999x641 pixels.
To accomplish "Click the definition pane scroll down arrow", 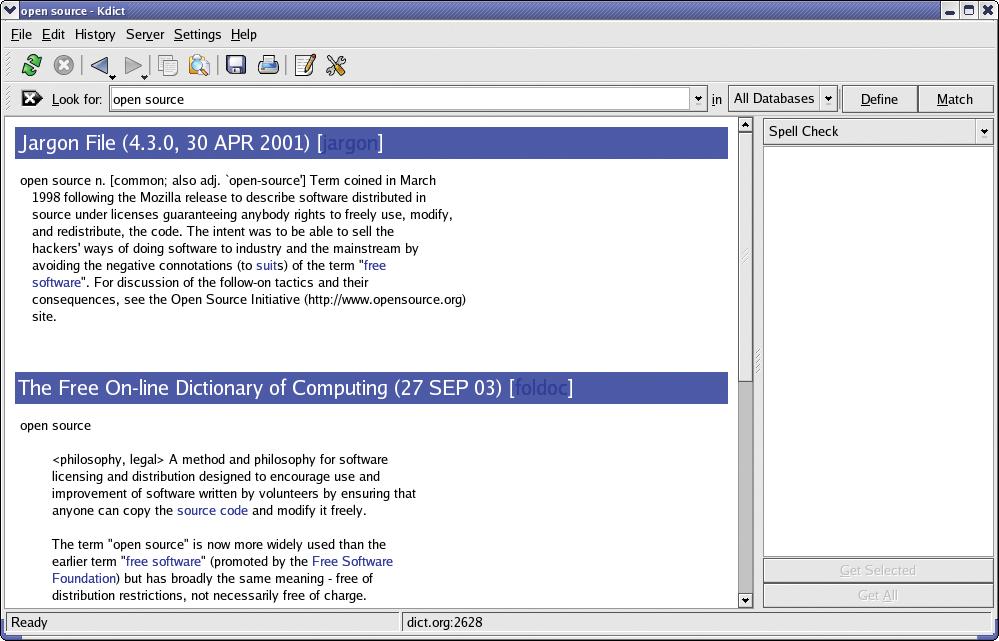I will [x=745, y=600].
